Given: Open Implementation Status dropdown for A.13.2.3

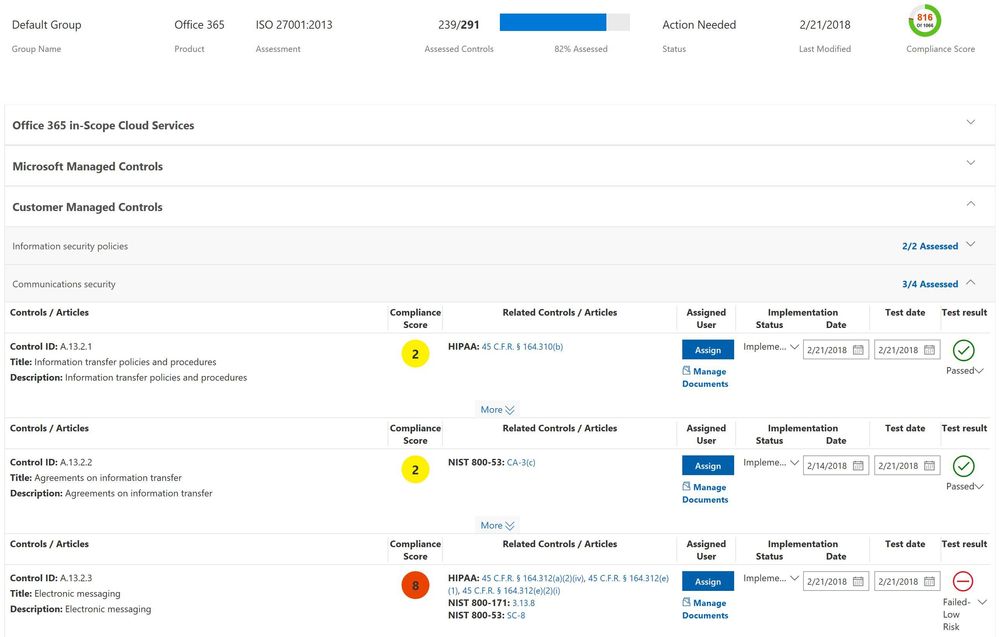Looking at the screenshot, I should coord(770,578).
